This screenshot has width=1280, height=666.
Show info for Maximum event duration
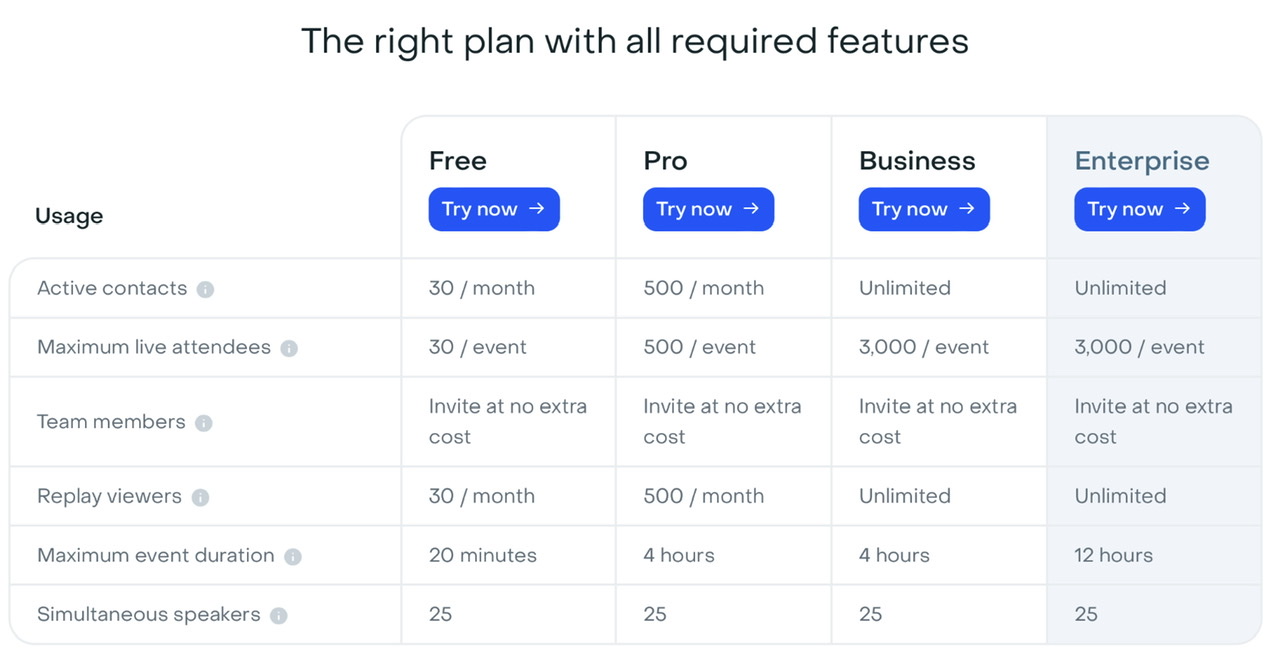[293, 556]
